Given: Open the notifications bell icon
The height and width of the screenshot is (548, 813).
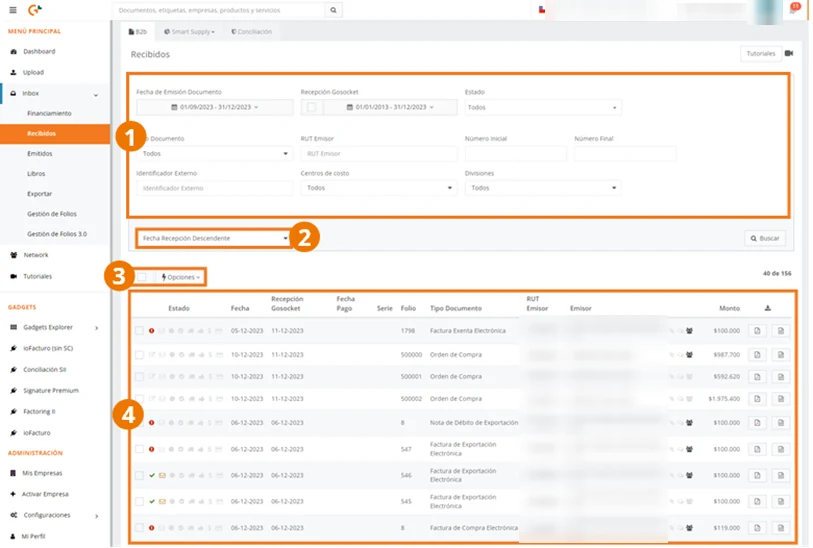Looking at the screenshot, I should [794, 9].
